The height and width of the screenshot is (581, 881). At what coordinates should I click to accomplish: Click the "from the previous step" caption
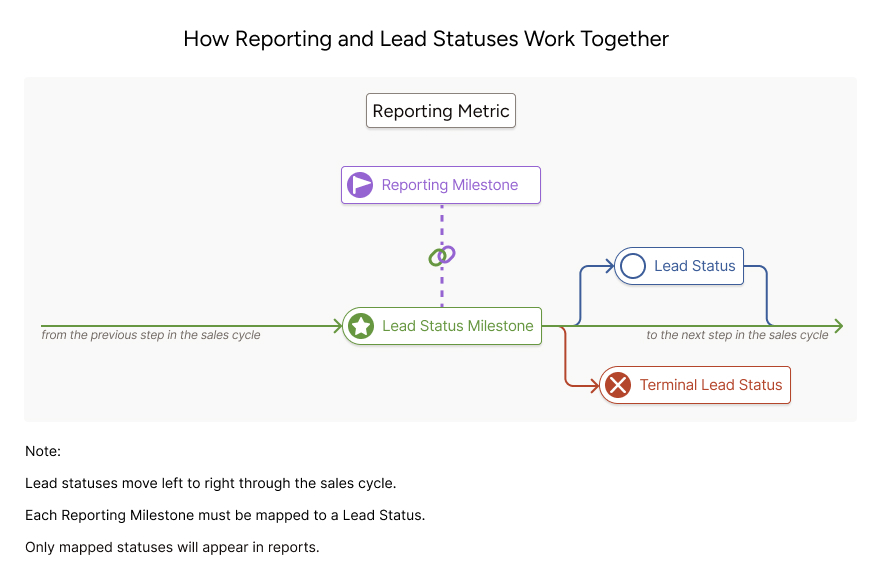click(151, 336)
